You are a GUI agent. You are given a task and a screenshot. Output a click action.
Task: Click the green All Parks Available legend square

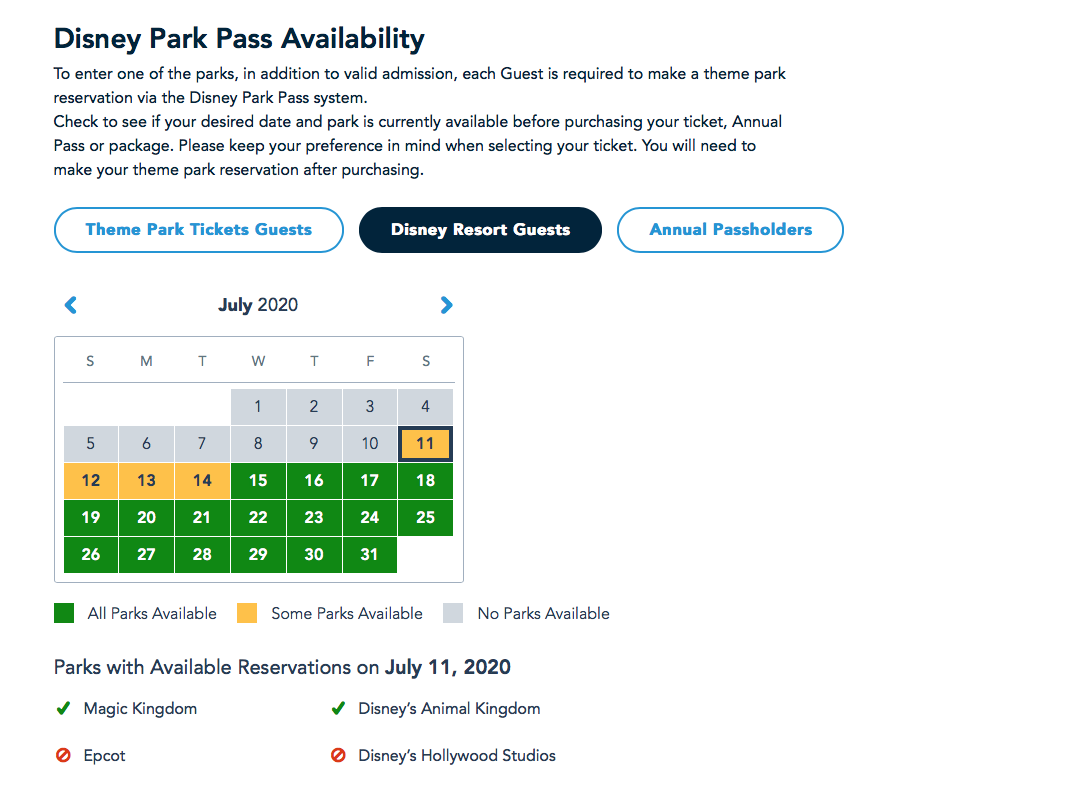63,612
